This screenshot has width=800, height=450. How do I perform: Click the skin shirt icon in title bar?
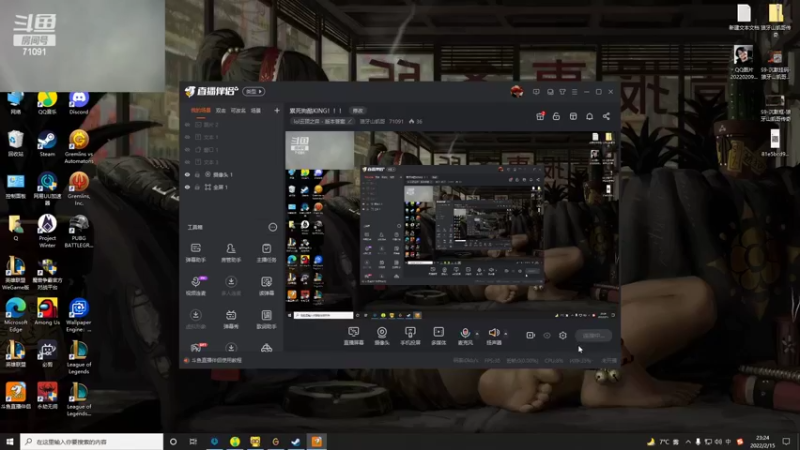tap(562, 92)
